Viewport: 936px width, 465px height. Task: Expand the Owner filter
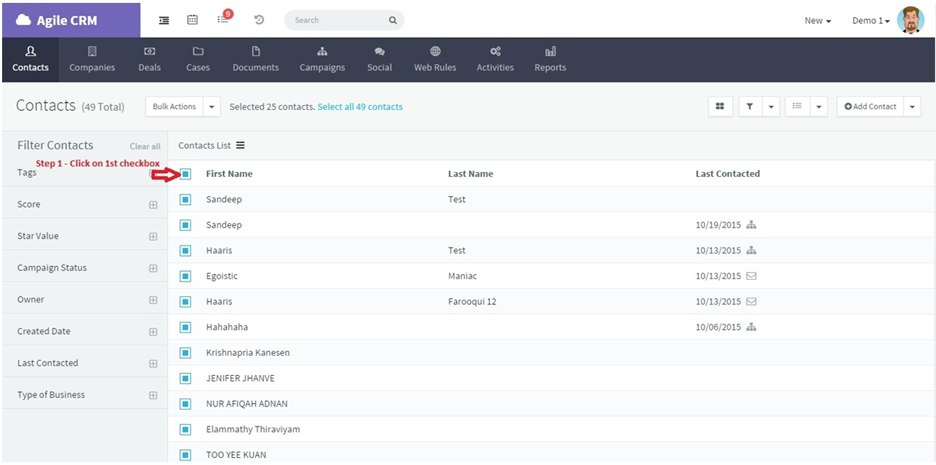click(x=153, y=300)
